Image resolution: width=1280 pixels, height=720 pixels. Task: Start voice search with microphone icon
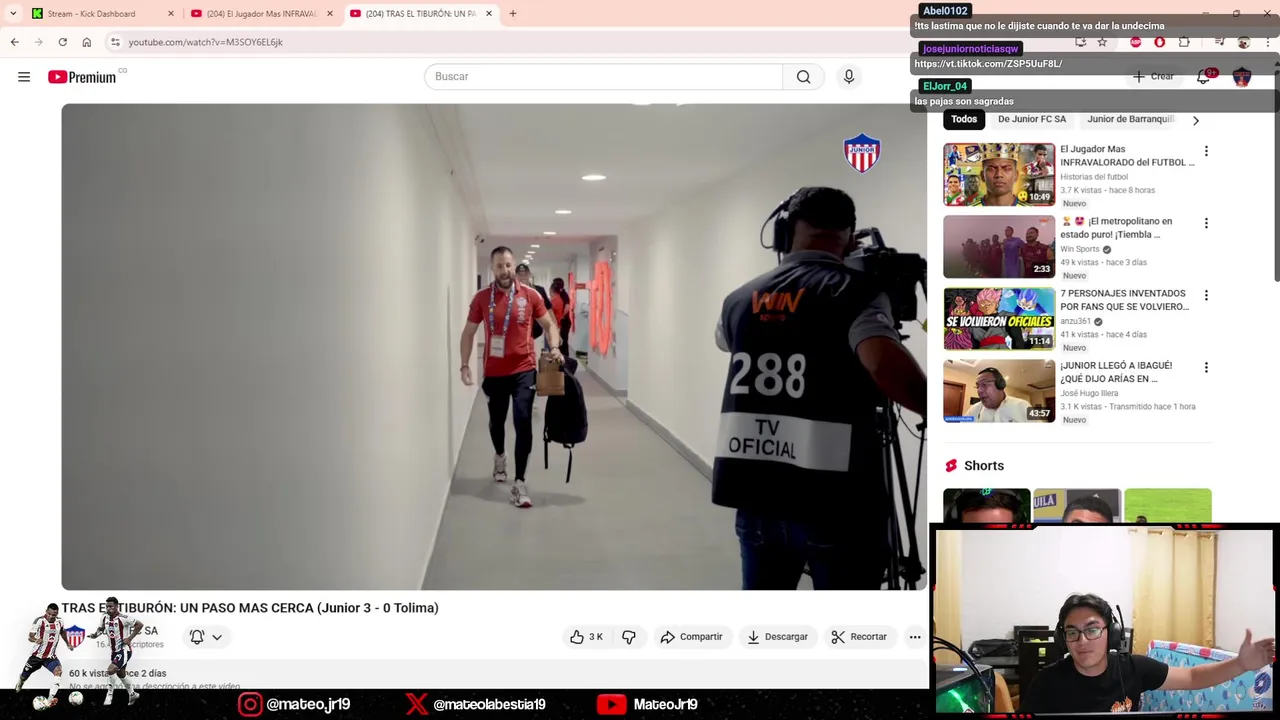(x=849, y=77)
